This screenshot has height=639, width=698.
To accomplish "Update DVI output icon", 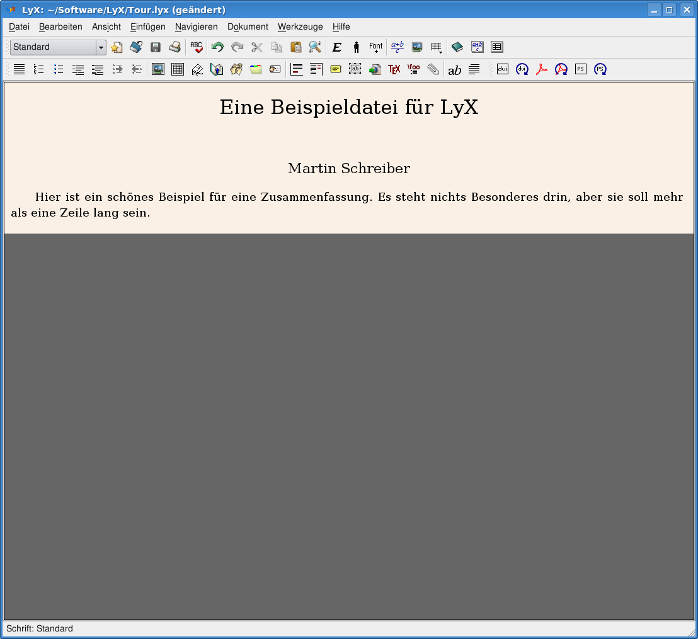I will click(522, 69).
